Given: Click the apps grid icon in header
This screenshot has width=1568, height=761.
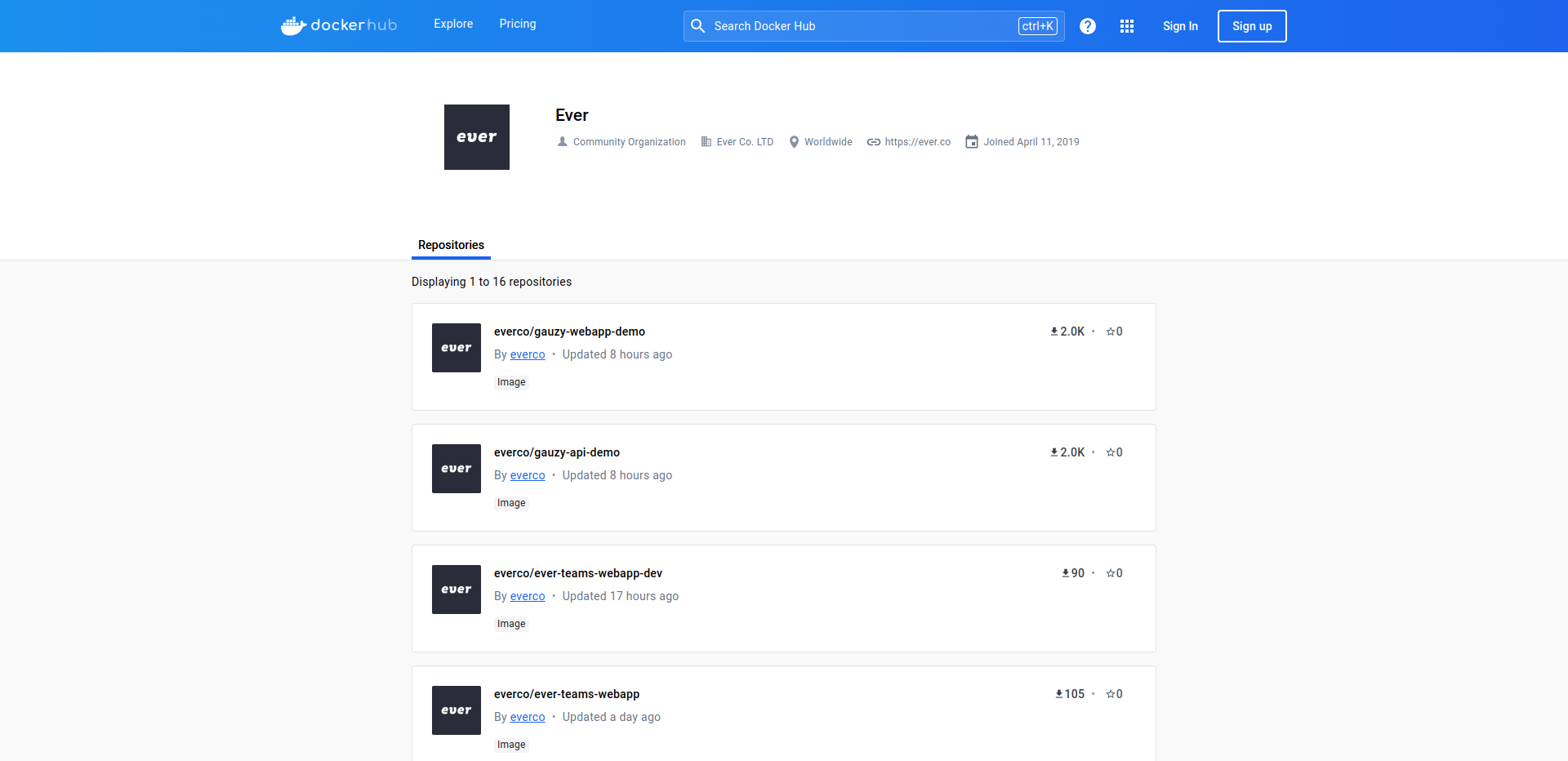Looking at the screenshot, I should [1127, 25].
